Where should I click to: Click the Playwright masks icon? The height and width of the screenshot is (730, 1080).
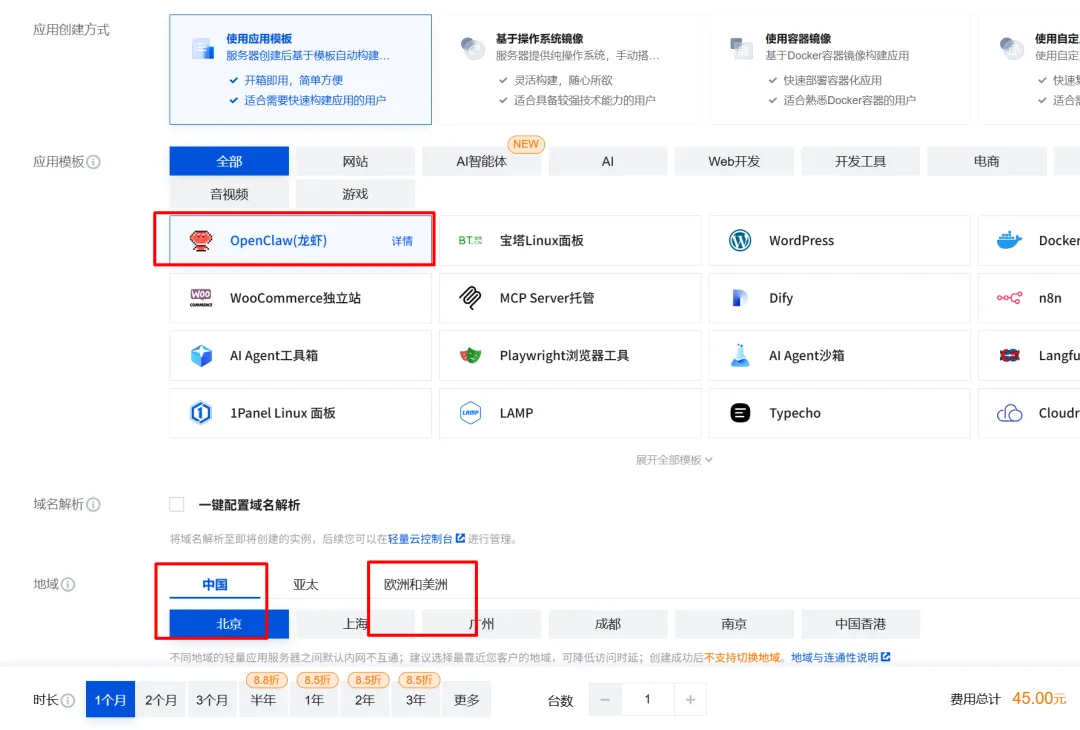click(470, 355)
